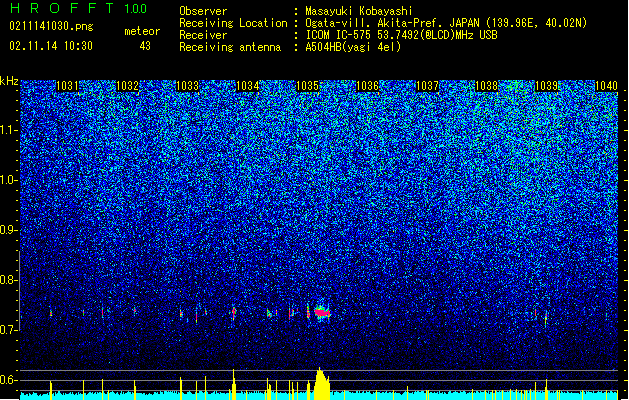The height and width of the screenshot is (400, 629).
Task: Click the 'Receiving Location' field label
Action: pos(233,23)
